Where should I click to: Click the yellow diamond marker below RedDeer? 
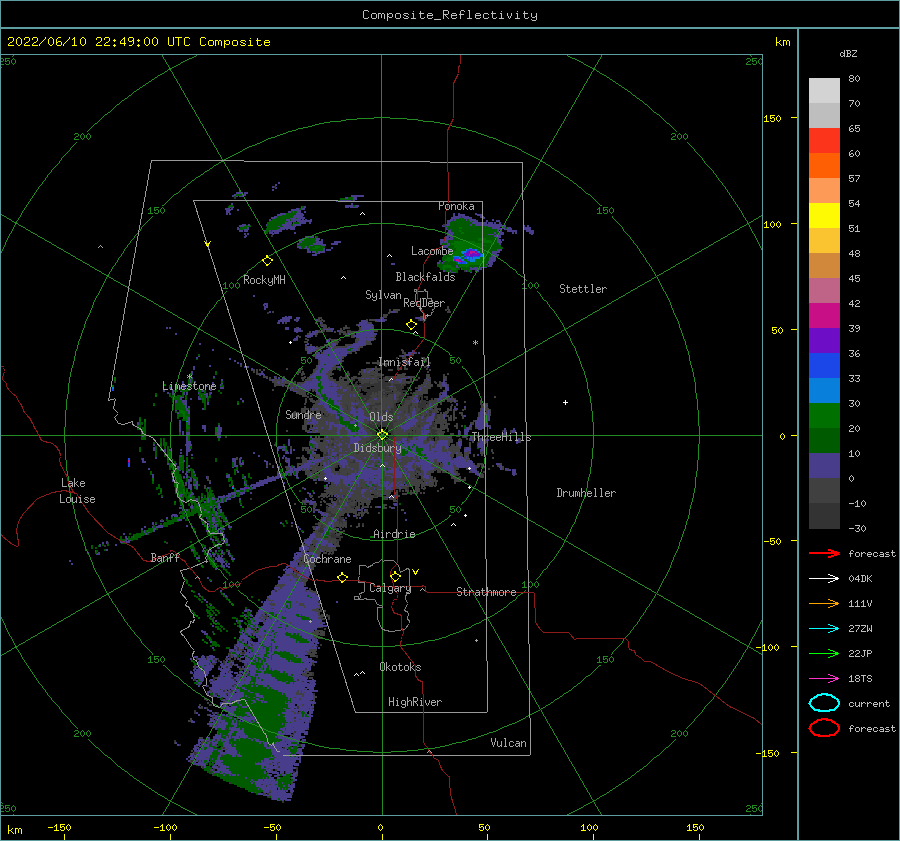411,325
